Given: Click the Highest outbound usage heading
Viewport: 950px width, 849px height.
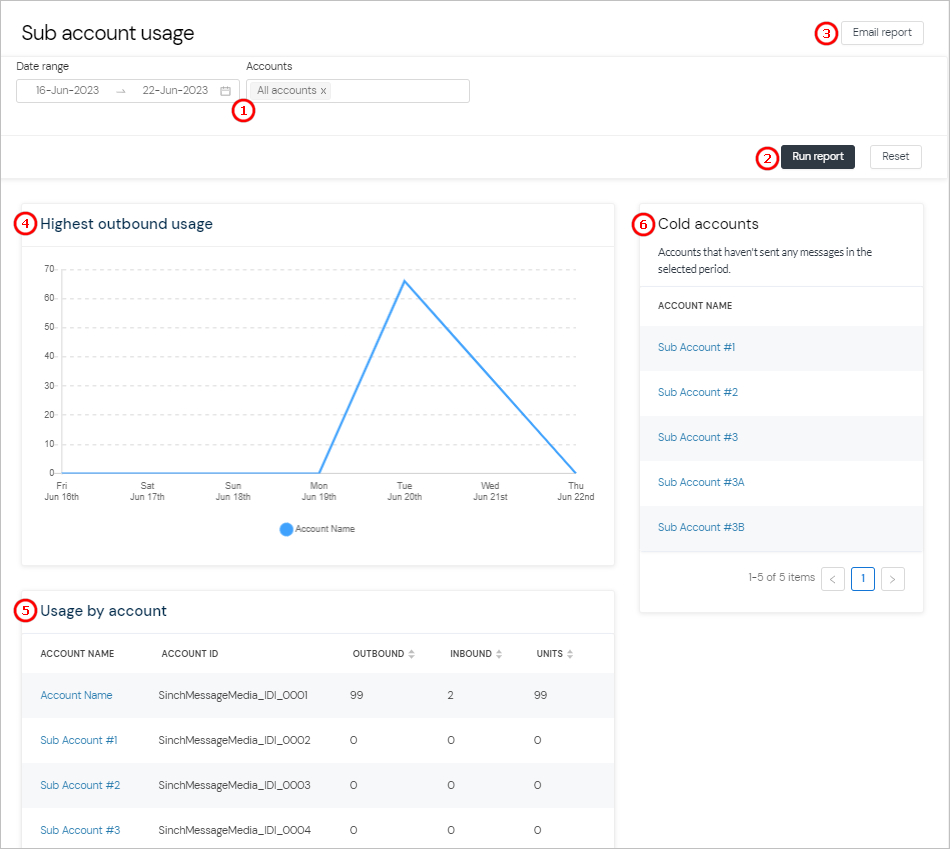Looking at the screenshot, I should [127, 224].
